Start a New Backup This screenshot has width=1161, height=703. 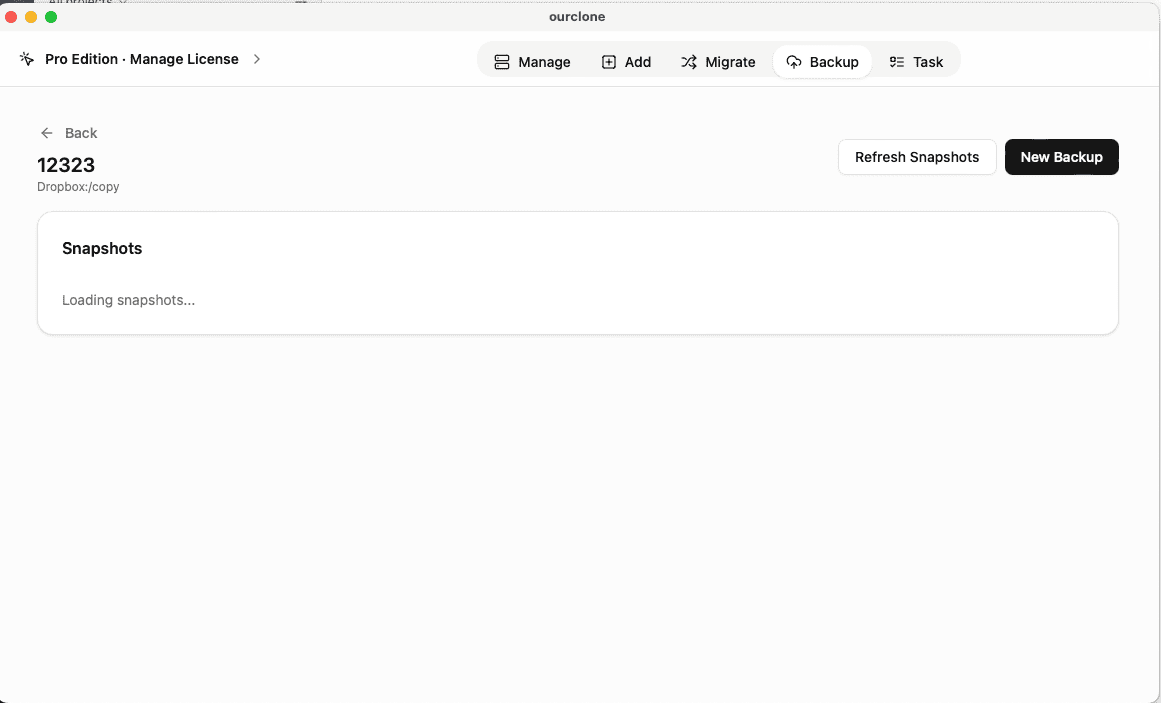[1061, 157]
